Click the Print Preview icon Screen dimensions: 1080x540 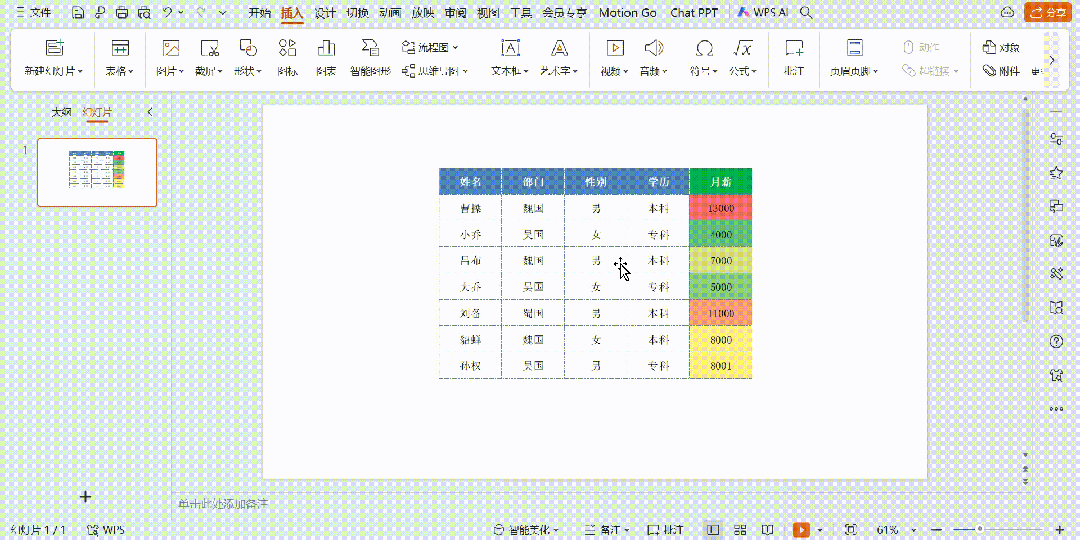[x=143, y=12]
